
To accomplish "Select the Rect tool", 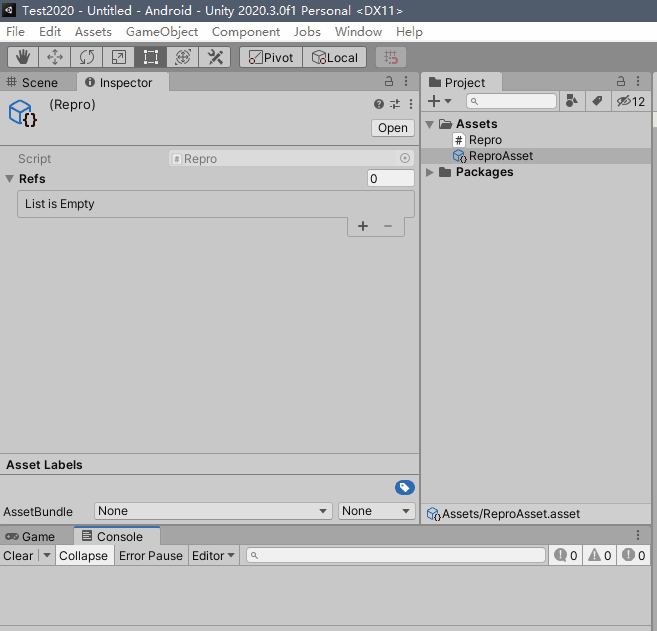I will 150,57.
